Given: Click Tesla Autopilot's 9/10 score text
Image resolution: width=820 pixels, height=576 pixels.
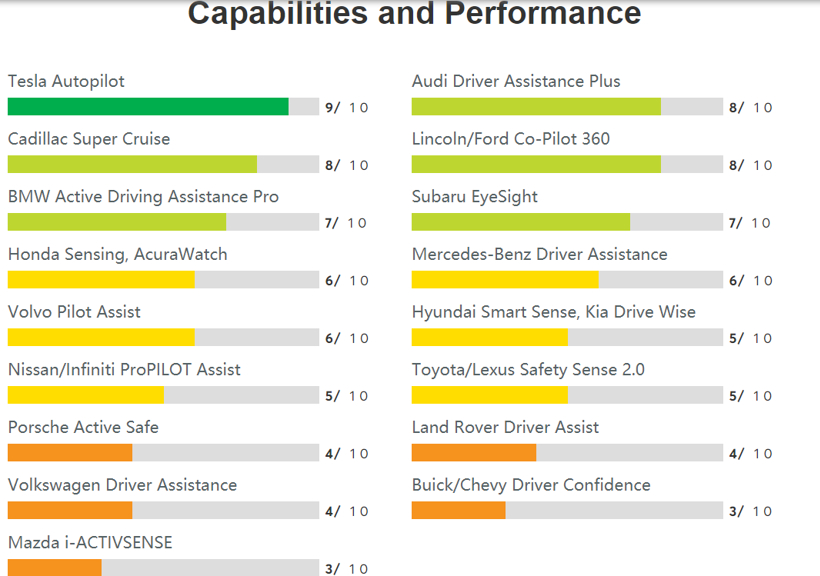Looking at the screenshot, I should click(347, 107).
